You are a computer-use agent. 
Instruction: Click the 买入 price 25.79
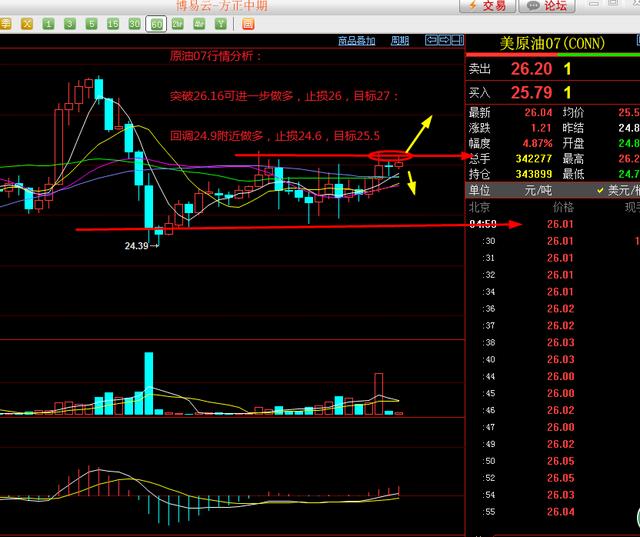point(531,92)
